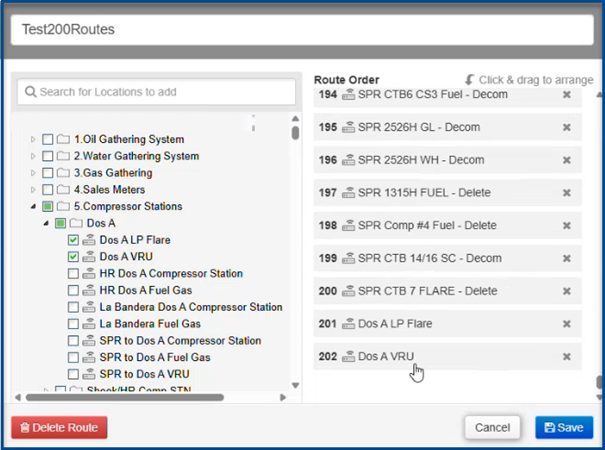Remove SPR 1315H FUEL - Delete entry

coord(566,193)
